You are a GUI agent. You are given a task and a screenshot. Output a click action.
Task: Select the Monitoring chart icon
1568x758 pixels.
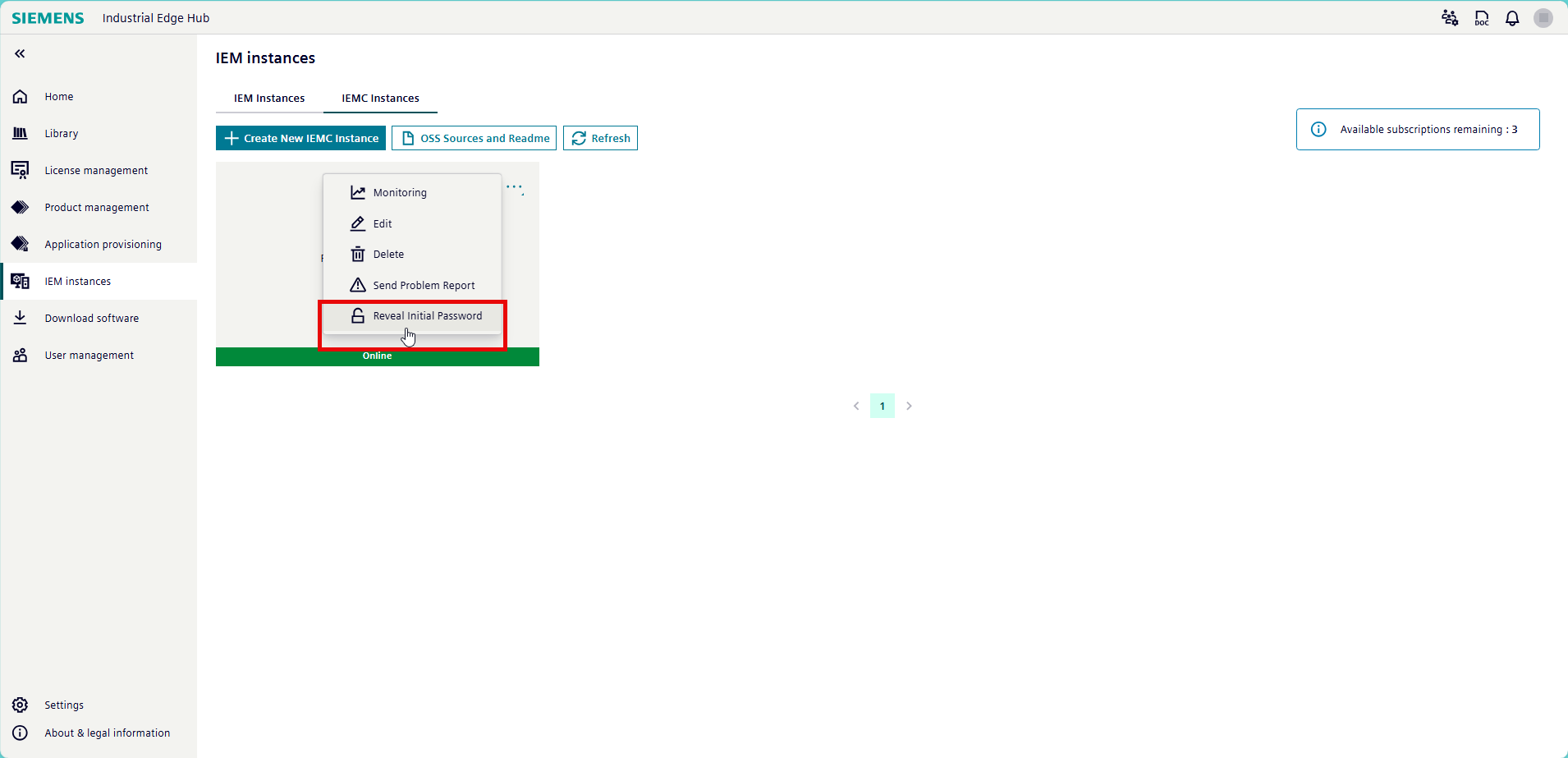358,192
